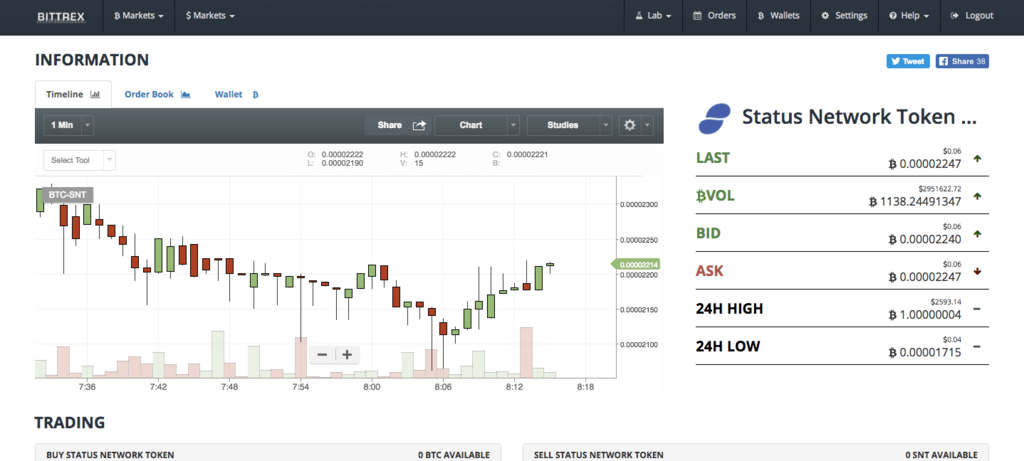
Task: Click the Facebook Share button
Action: [x=962, y=61]
